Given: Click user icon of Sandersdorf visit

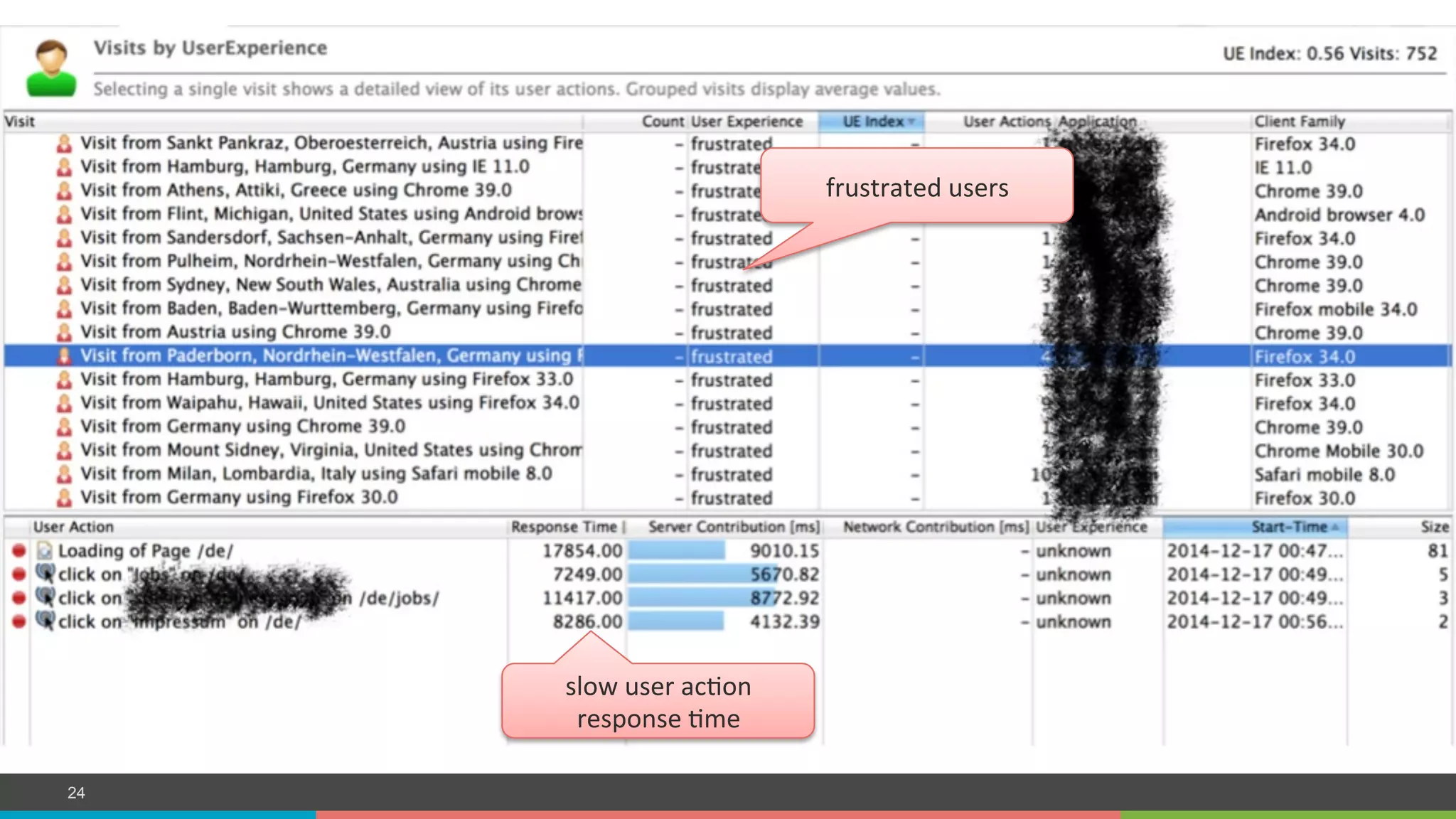Looking at the screenshot, I should [64, 237].
